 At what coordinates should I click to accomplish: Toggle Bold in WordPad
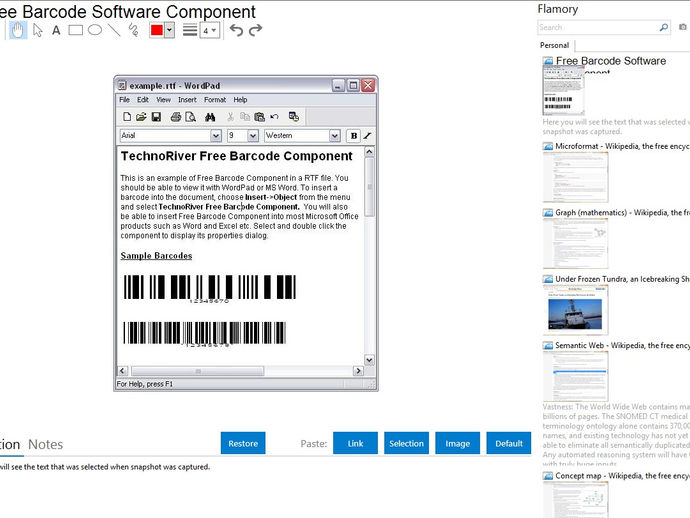click(353, 136)
